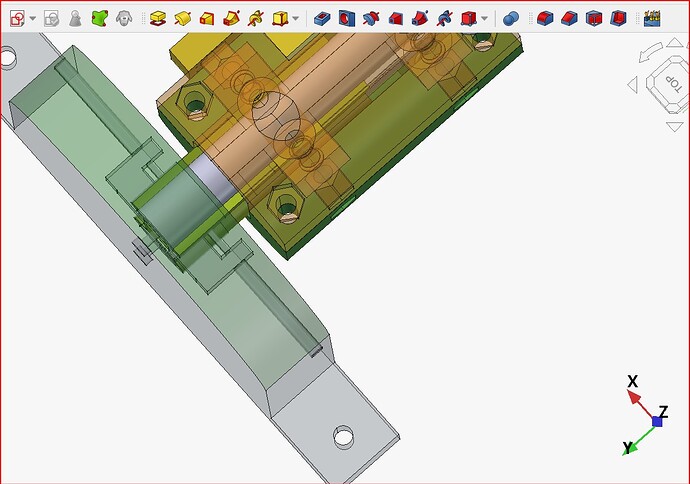Image resolution: width=690 pixels, height=484 pixels.
Task: Click the curved rotate arrow near cube
Action: click(650, 52)
